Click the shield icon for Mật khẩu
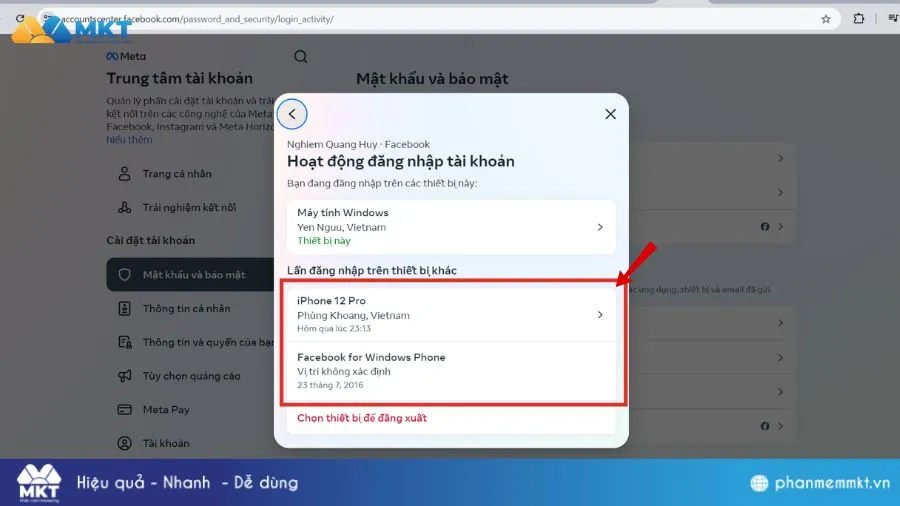The width and height of the screenshot is (900, 506). tap(125, 274)
